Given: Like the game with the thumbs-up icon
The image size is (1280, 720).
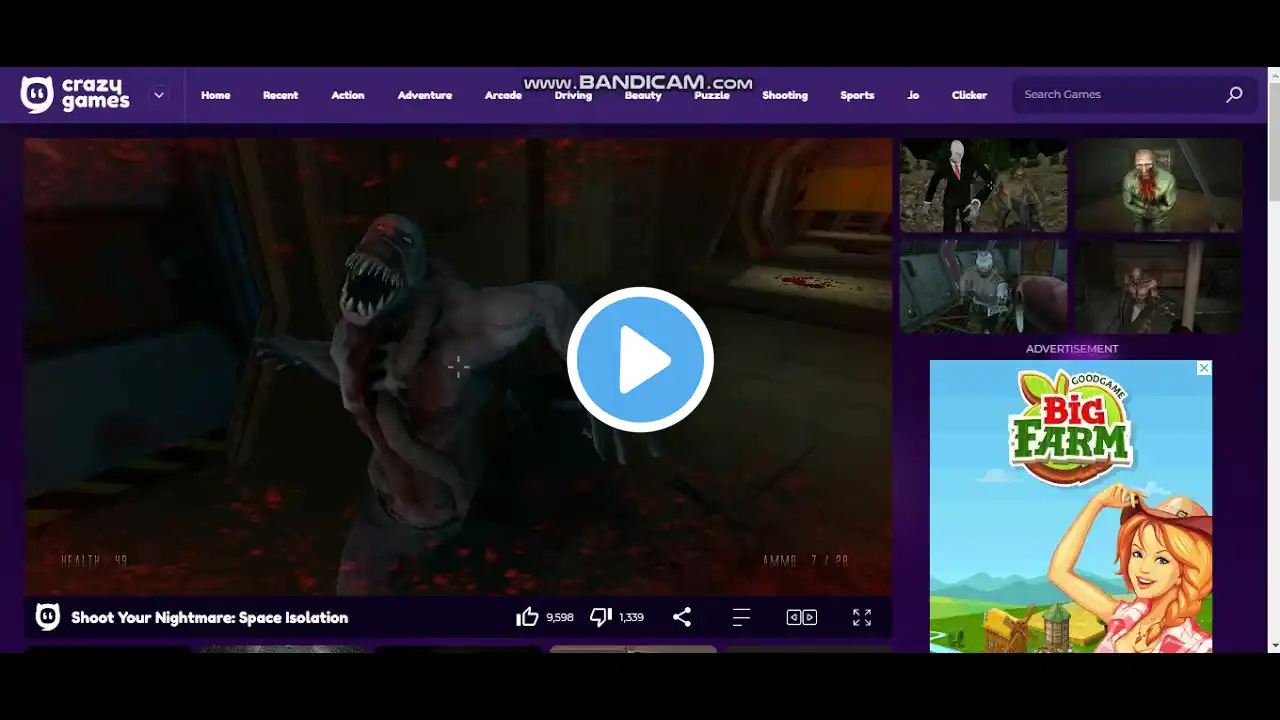Looking at the screenshot, I should [527, 617].
